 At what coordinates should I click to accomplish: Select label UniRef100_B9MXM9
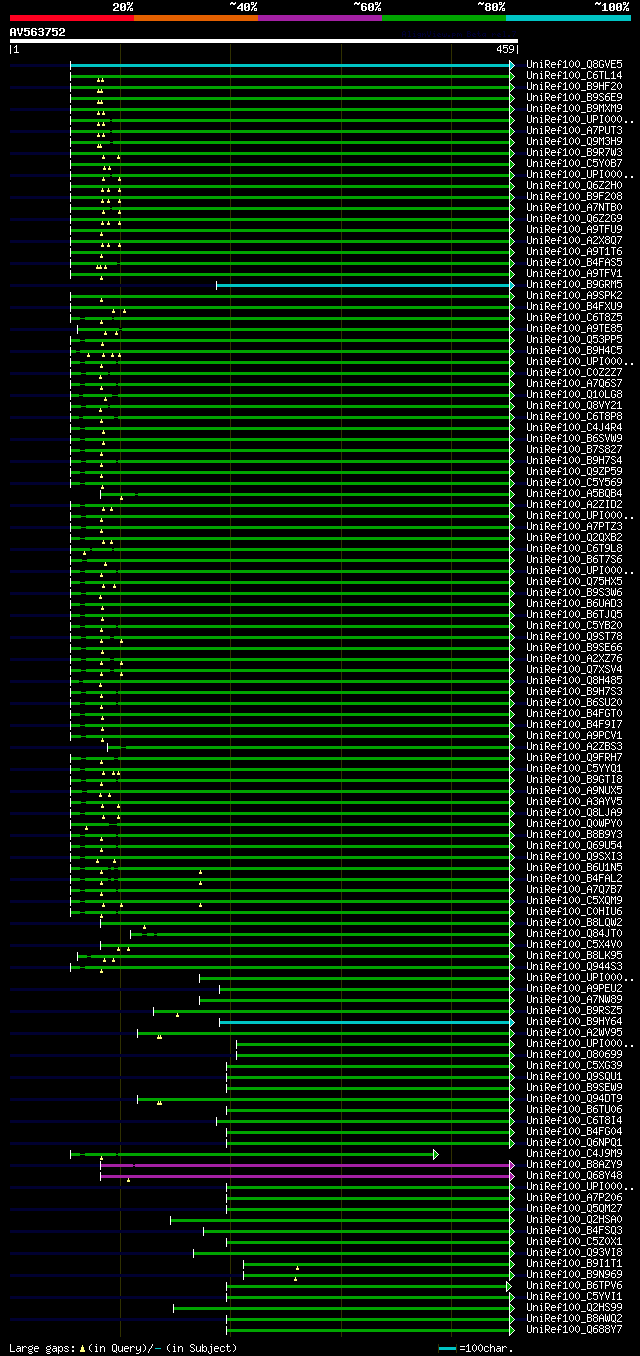(574, 108)
